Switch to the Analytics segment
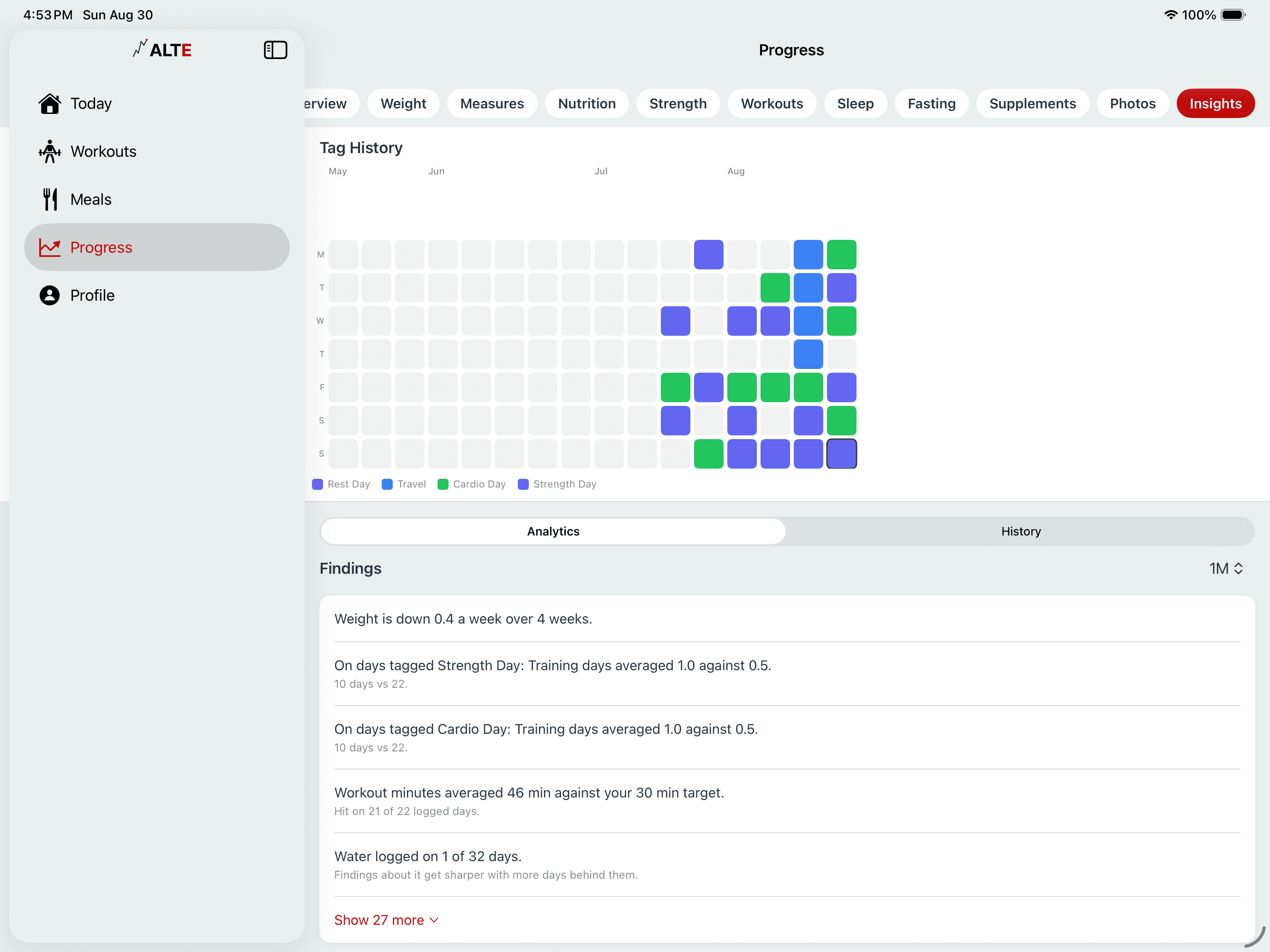The image size is (1270, 952). tap(553, 531)
